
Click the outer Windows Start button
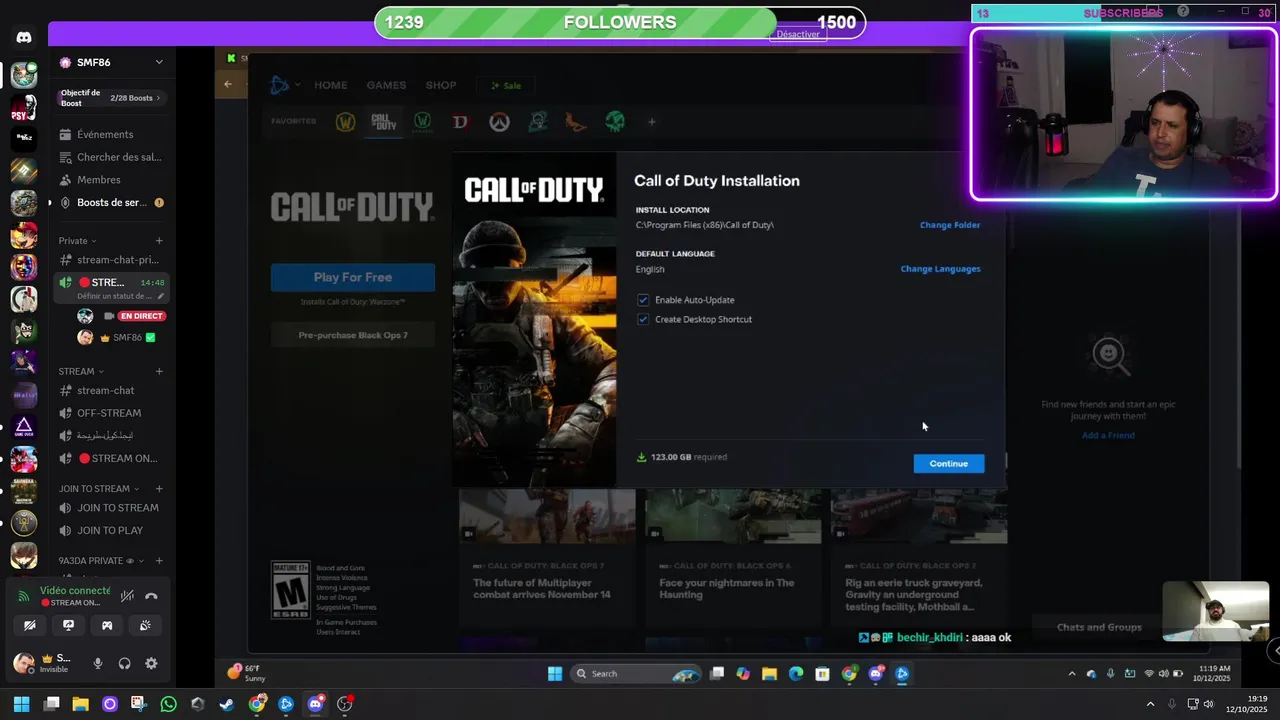point(21,704)
